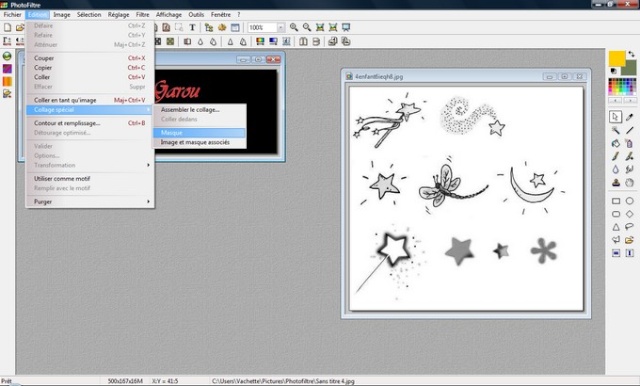Pick the clone stamp tool
Screen dimensions: 640x386
click(616, 182)
